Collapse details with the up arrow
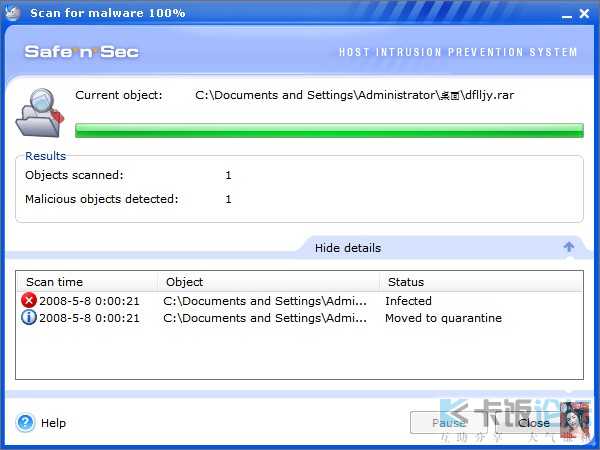600x450 pixels. coord(569,247)
